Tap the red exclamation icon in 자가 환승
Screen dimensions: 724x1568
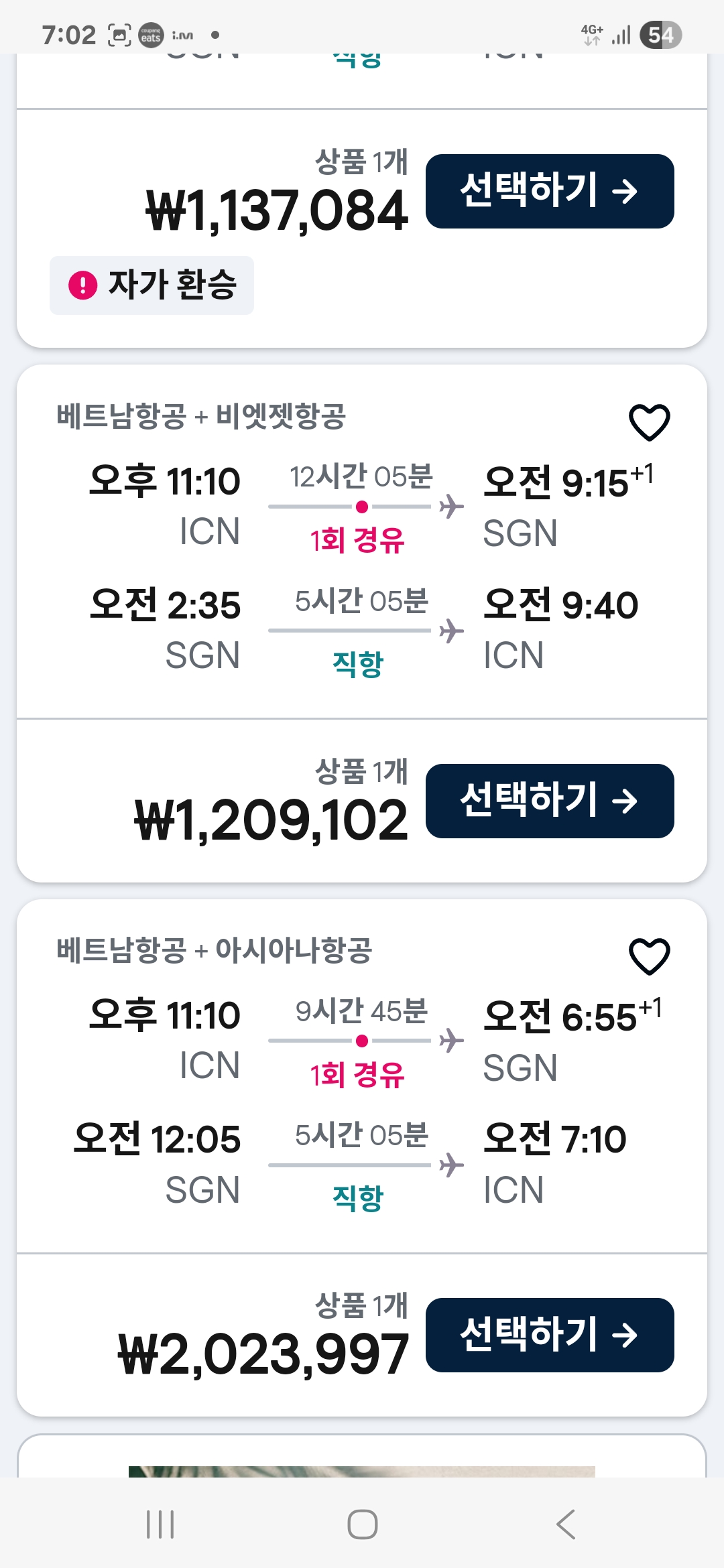[83, 285]
